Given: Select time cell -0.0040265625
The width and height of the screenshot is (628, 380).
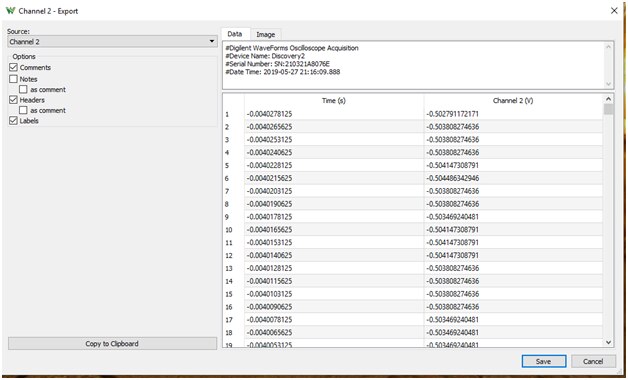Looking at the screenshot, I should (334, 127).
